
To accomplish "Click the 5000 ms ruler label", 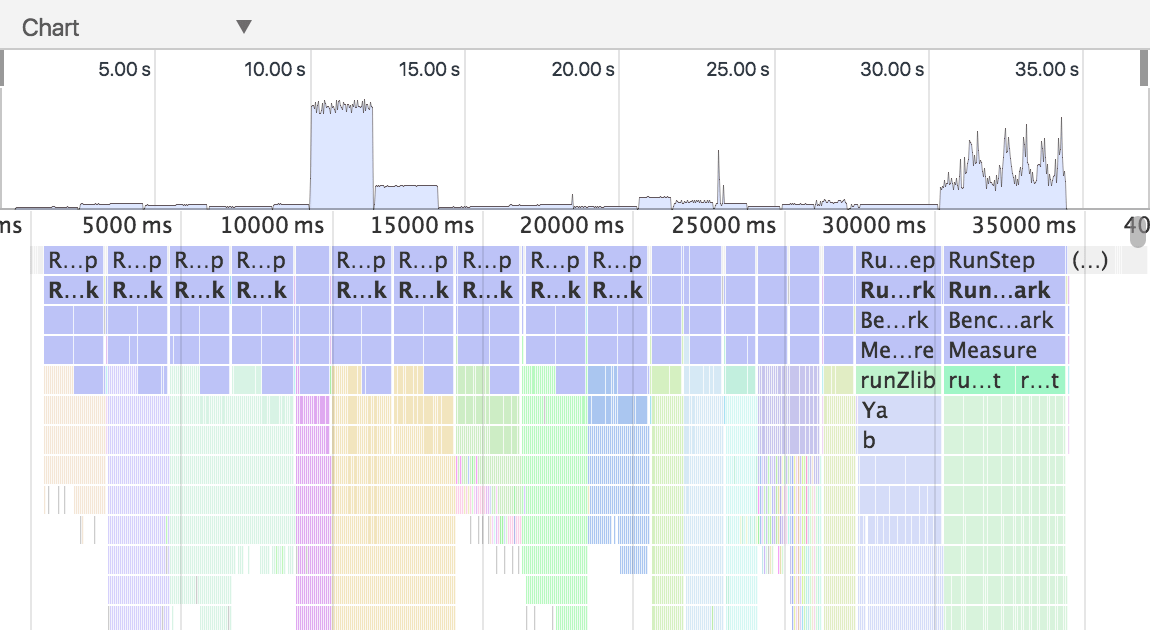I will click(x=127, y=225).
